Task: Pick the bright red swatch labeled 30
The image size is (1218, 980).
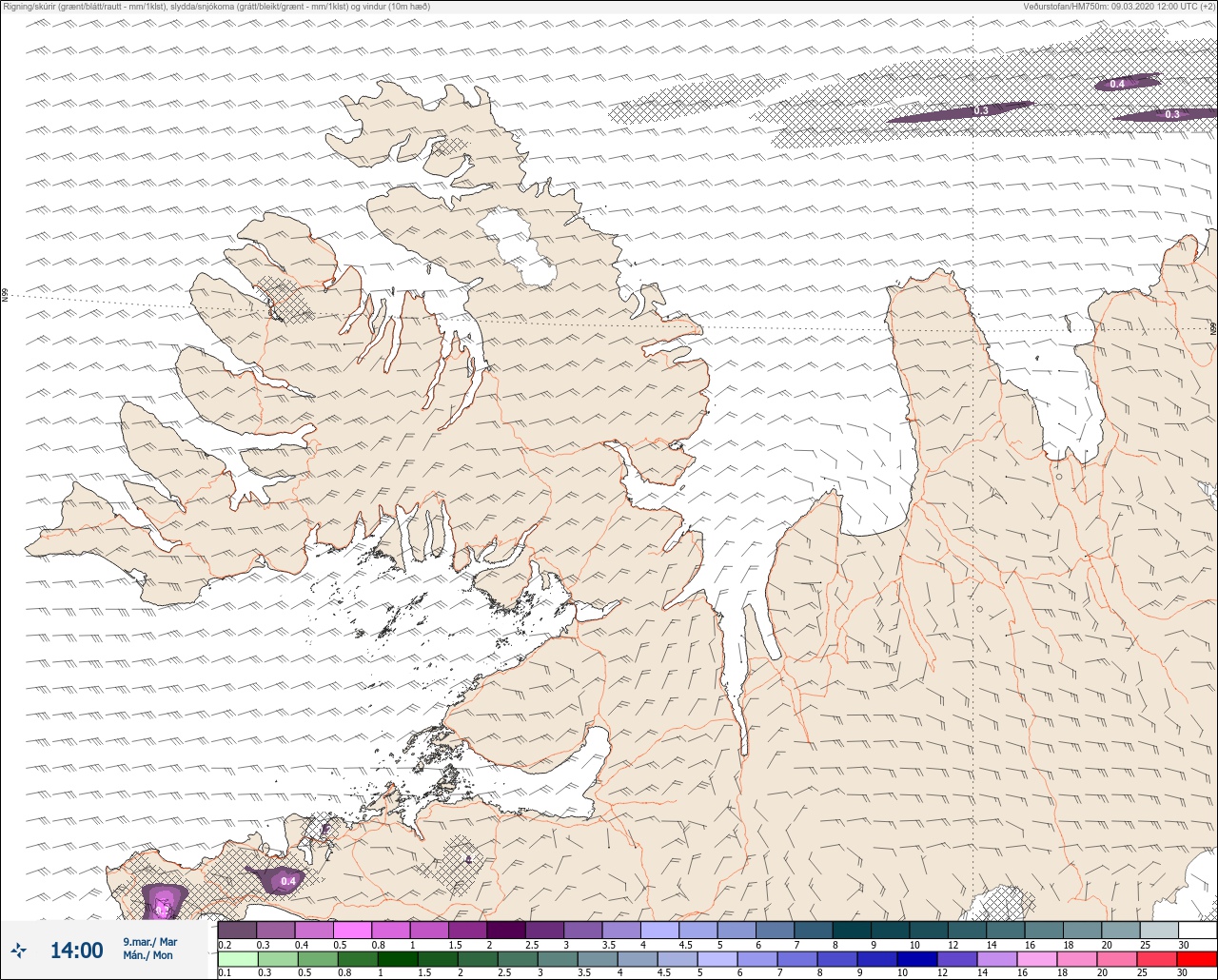Action: click(1196, 959)
